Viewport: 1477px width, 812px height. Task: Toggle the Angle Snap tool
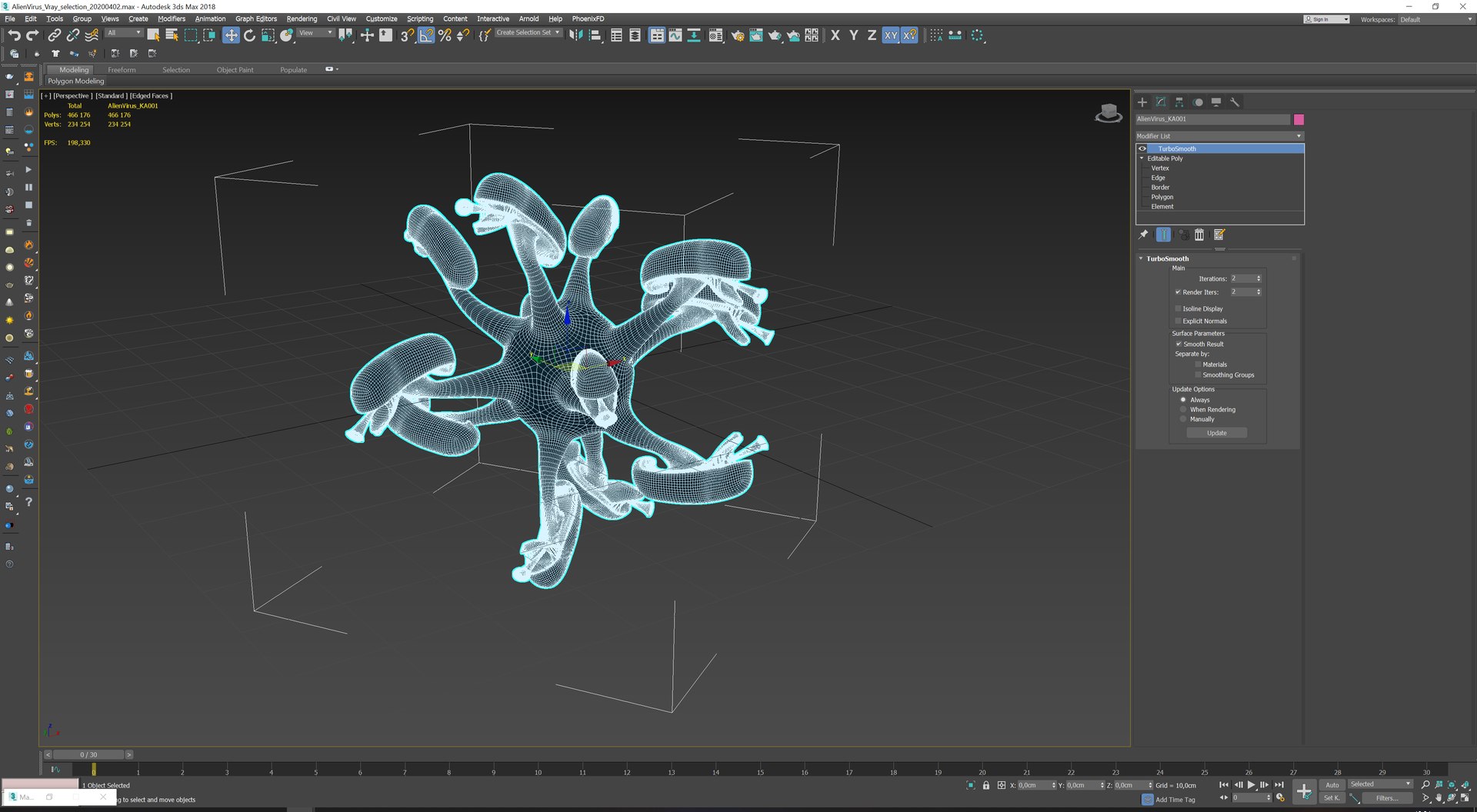pos(426,35)
